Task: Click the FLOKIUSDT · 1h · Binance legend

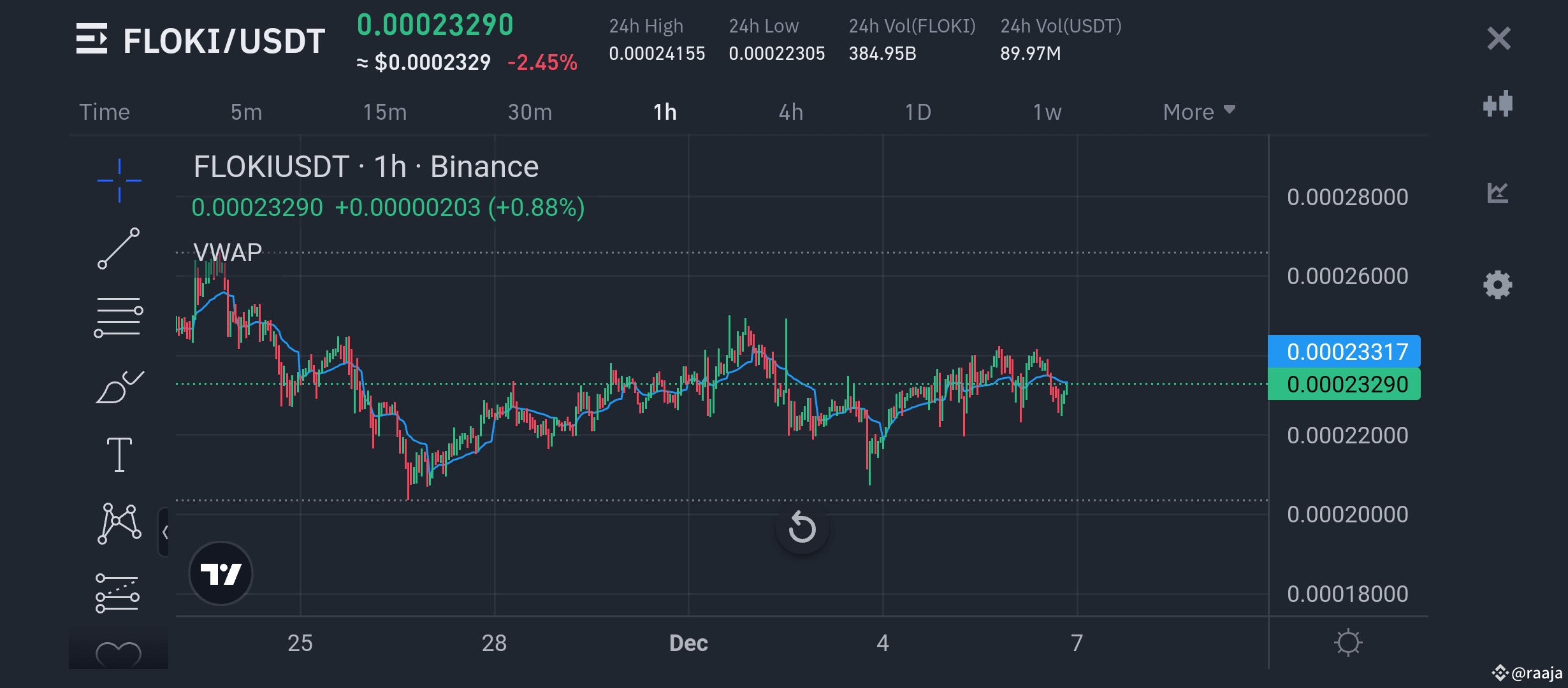Action: (x=366, y=167)
